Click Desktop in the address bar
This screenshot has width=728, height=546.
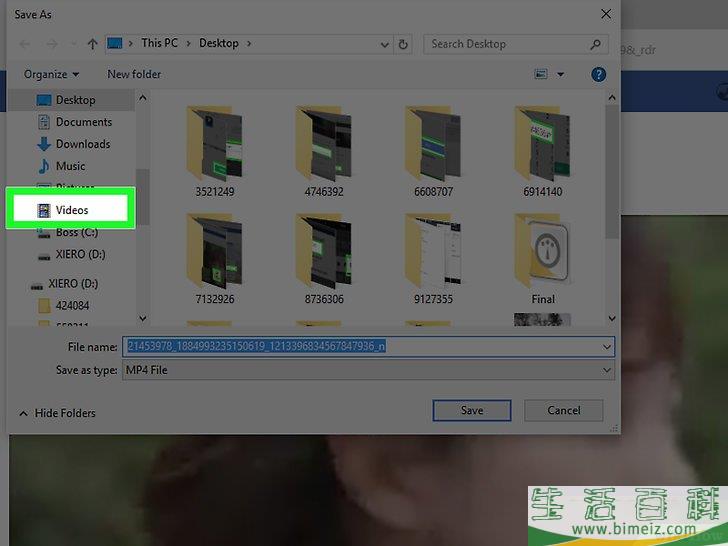(219, 43)
